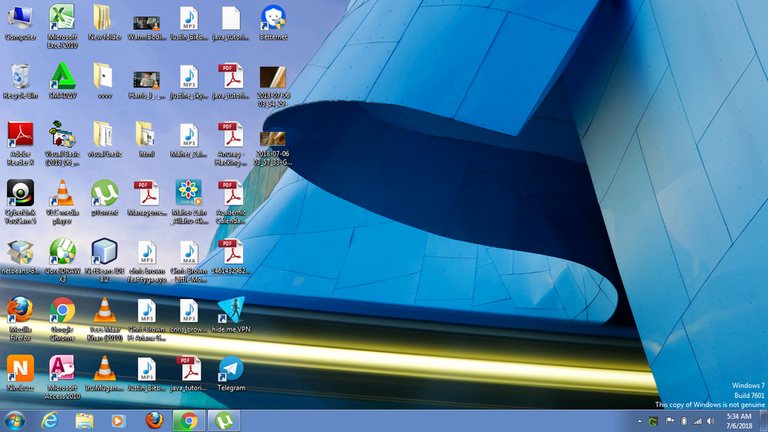Launch Google Chrome from the desktop
The width and height of the screenshot is (768, 432).
pyautogui.click(x=62, y=309)
